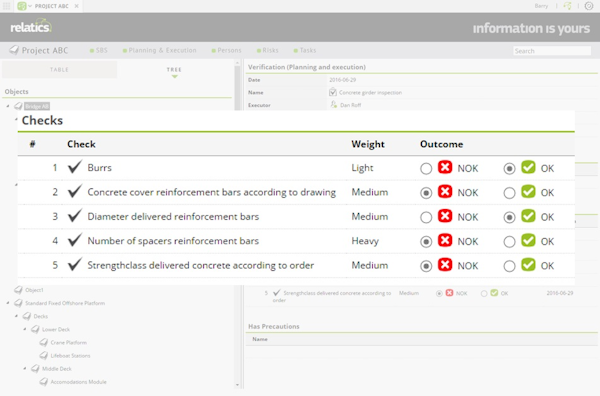The width and height of the screenshot is (600, 396).
Task: Click green OK check icon in Diameter delivered row
Action: click(x=528, y=216)
